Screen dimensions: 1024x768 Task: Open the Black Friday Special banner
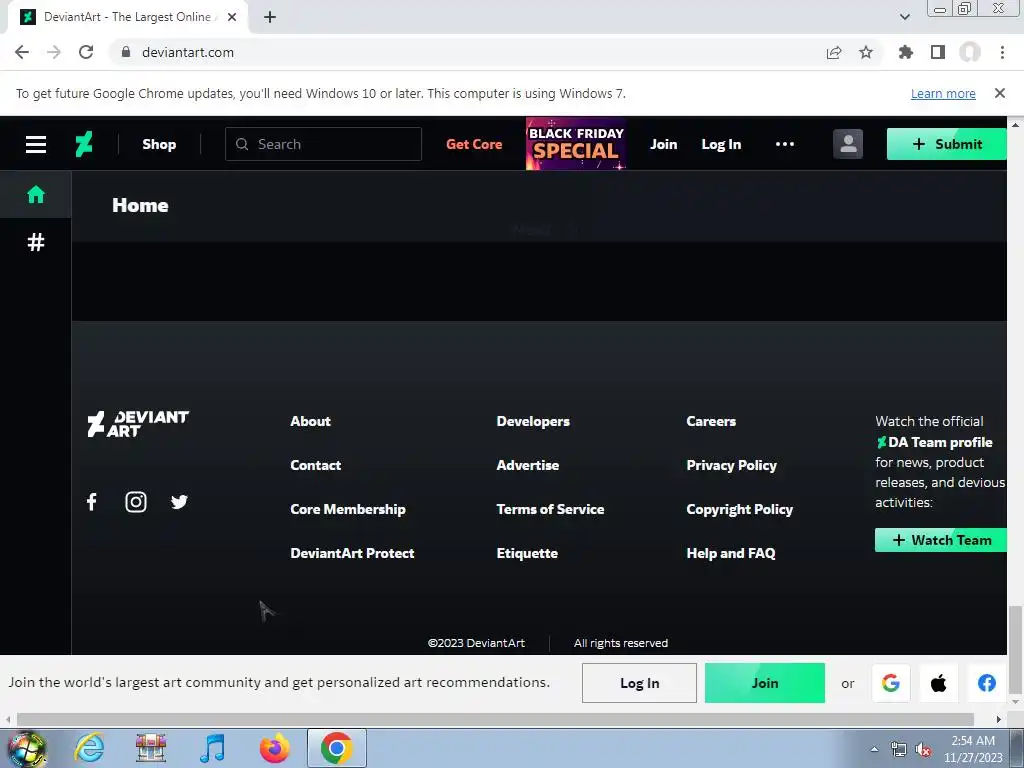pos(576,144)
